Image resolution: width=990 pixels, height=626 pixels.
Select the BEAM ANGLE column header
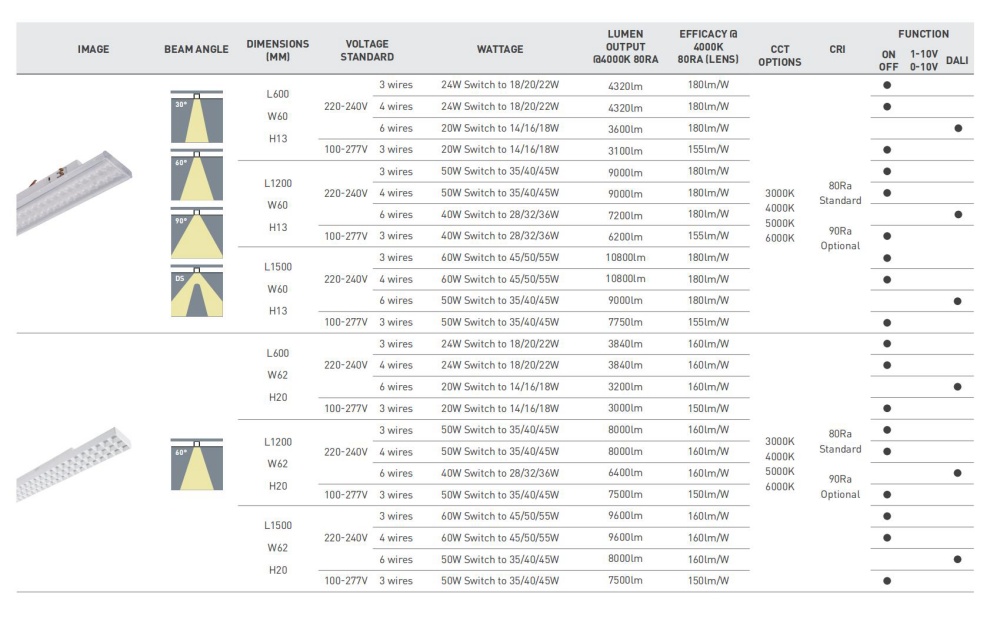(196, 49)
